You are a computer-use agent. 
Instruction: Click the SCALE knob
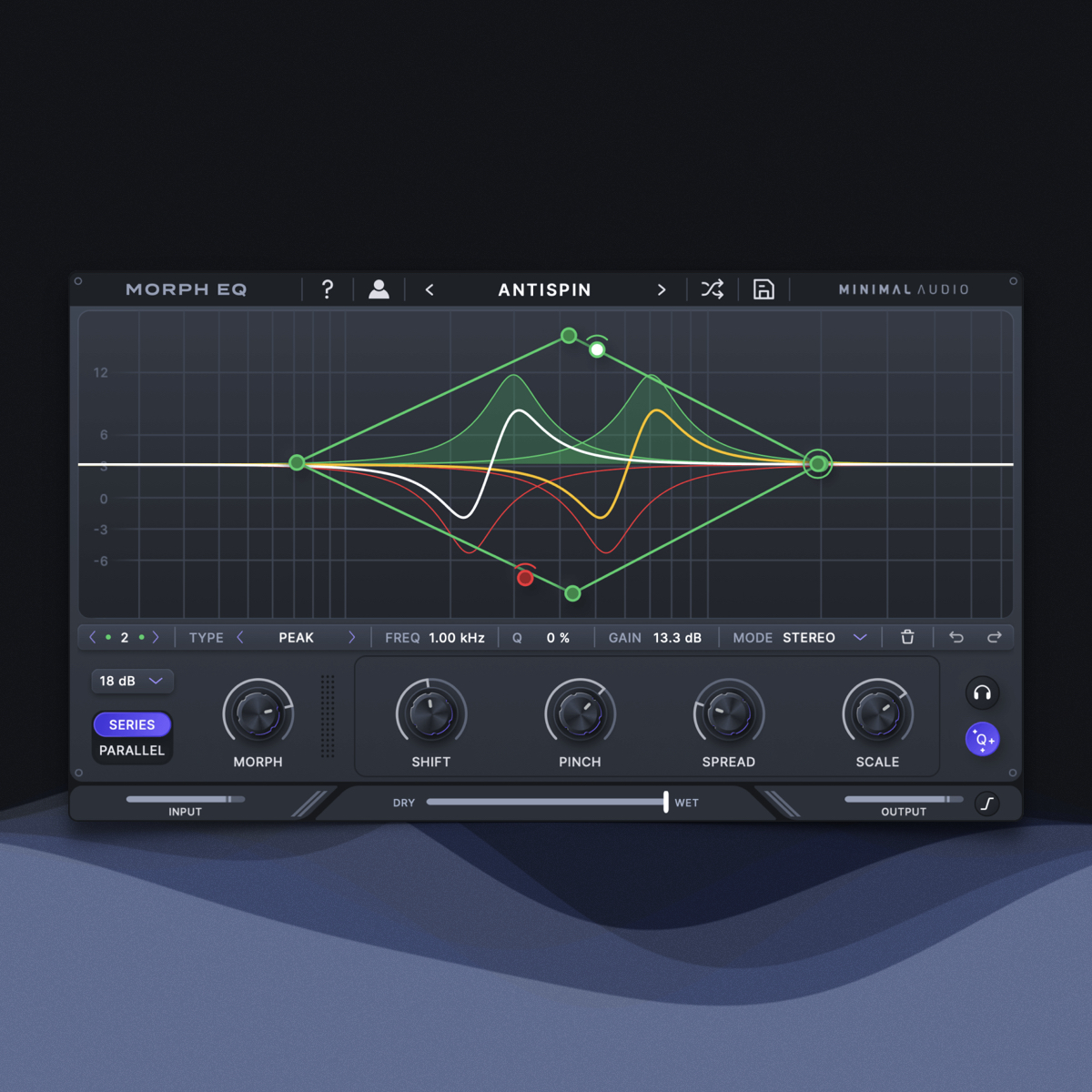(877, 713)
